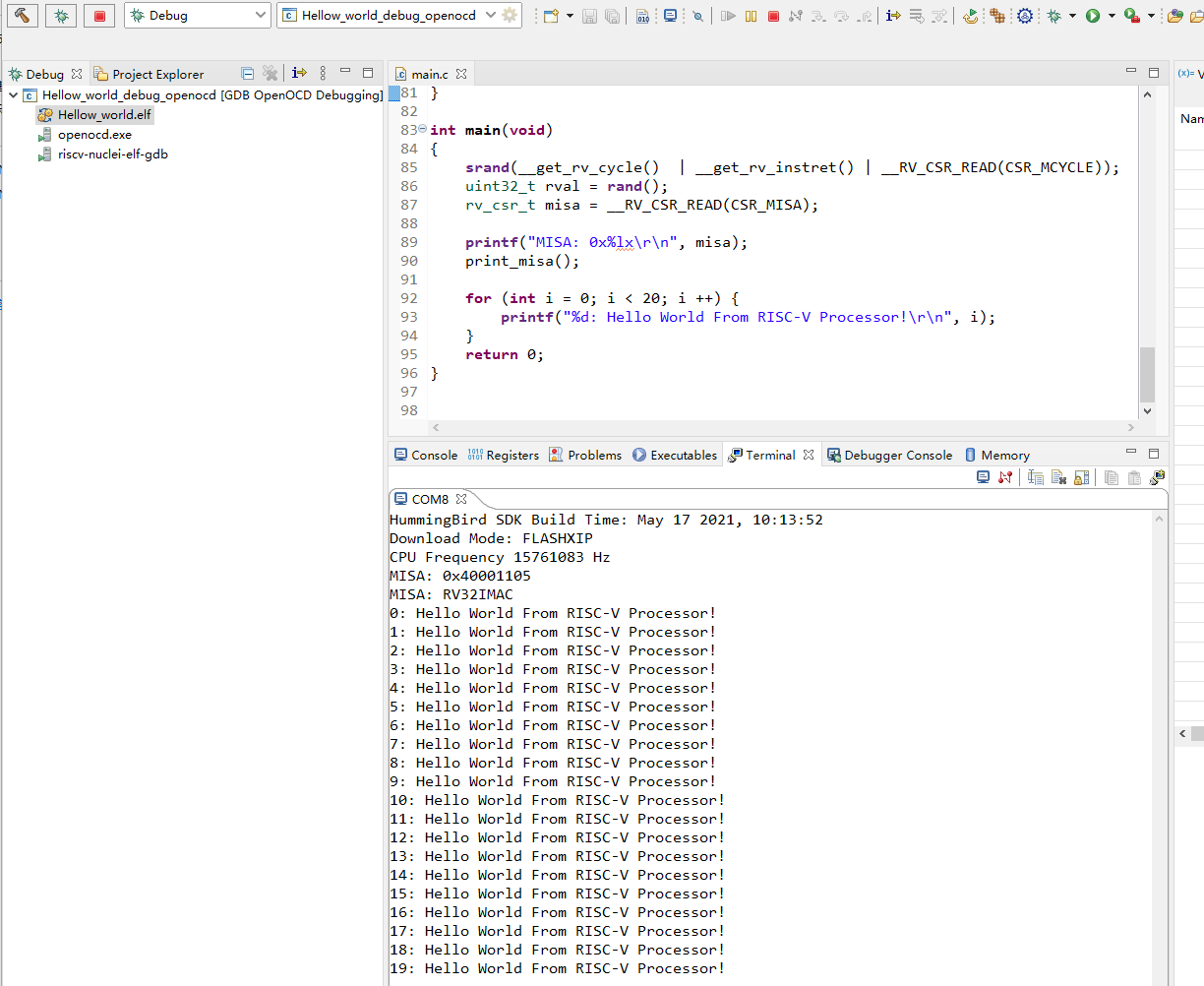Collapse the Hellow_world_debug_openocd tree node
Viewport: 1204px width, 986px height.
13,95
